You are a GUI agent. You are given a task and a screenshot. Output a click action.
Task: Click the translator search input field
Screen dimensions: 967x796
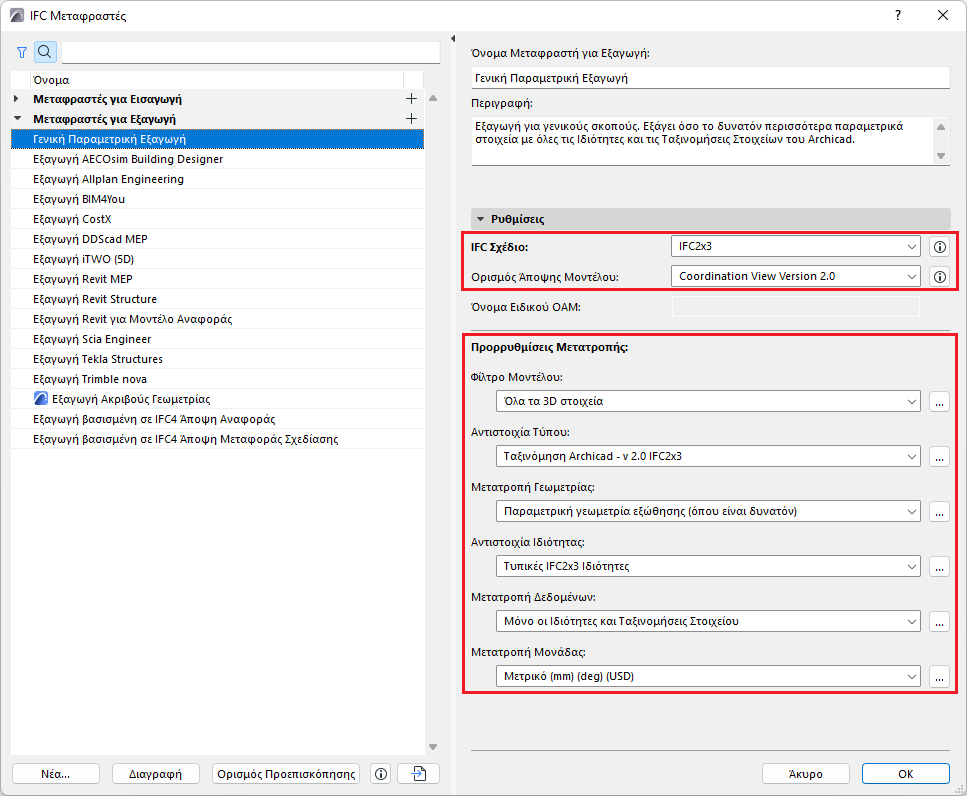[251, 52]
